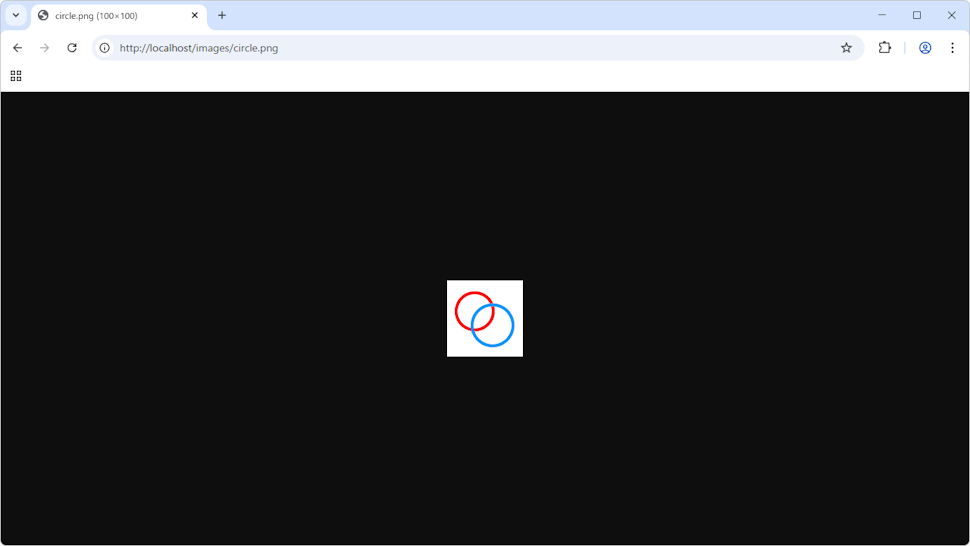970x546 pixels.
Task: Reload the current page
Action: tap(72, 48)
